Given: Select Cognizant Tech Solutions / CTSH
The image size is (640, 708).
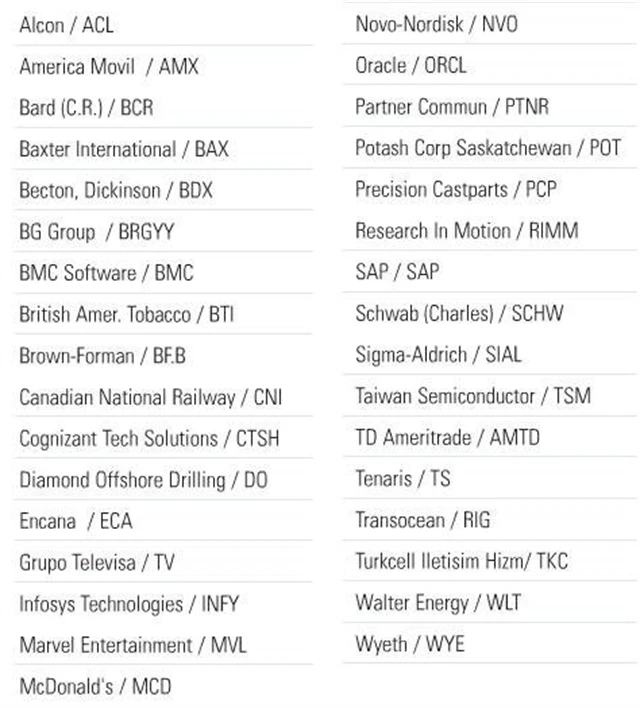Looking at the screenshot, I should [149, 439].
